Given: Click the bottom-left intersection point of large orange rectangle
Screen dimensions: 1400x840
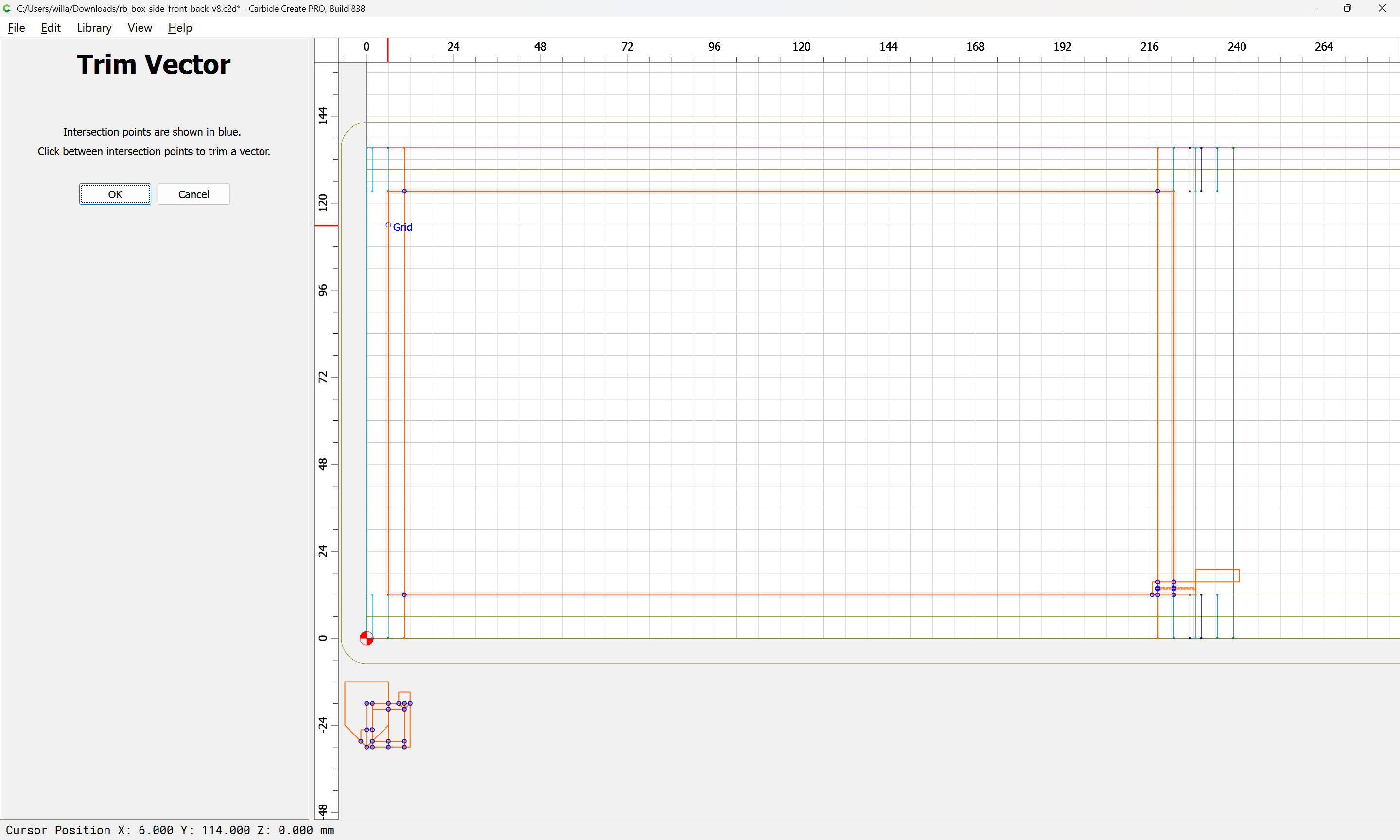Looking at the screenshot, I should (x=404, y=595).
